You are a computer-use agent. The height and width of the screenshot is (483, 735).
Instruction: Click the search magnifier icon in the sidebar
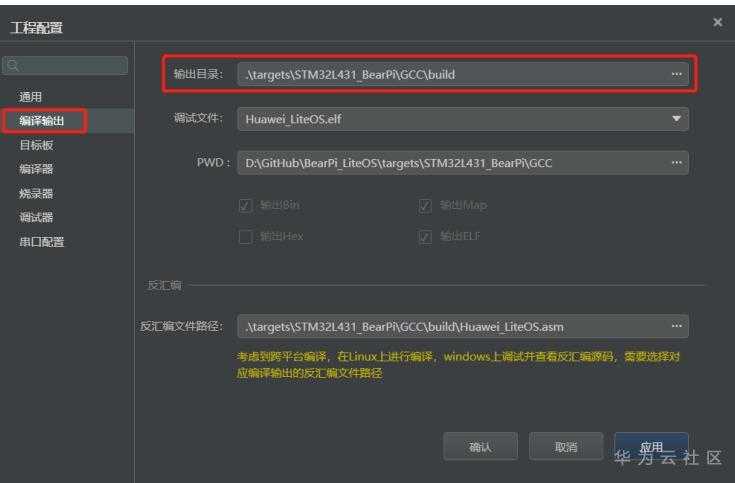tap(13, 65)
